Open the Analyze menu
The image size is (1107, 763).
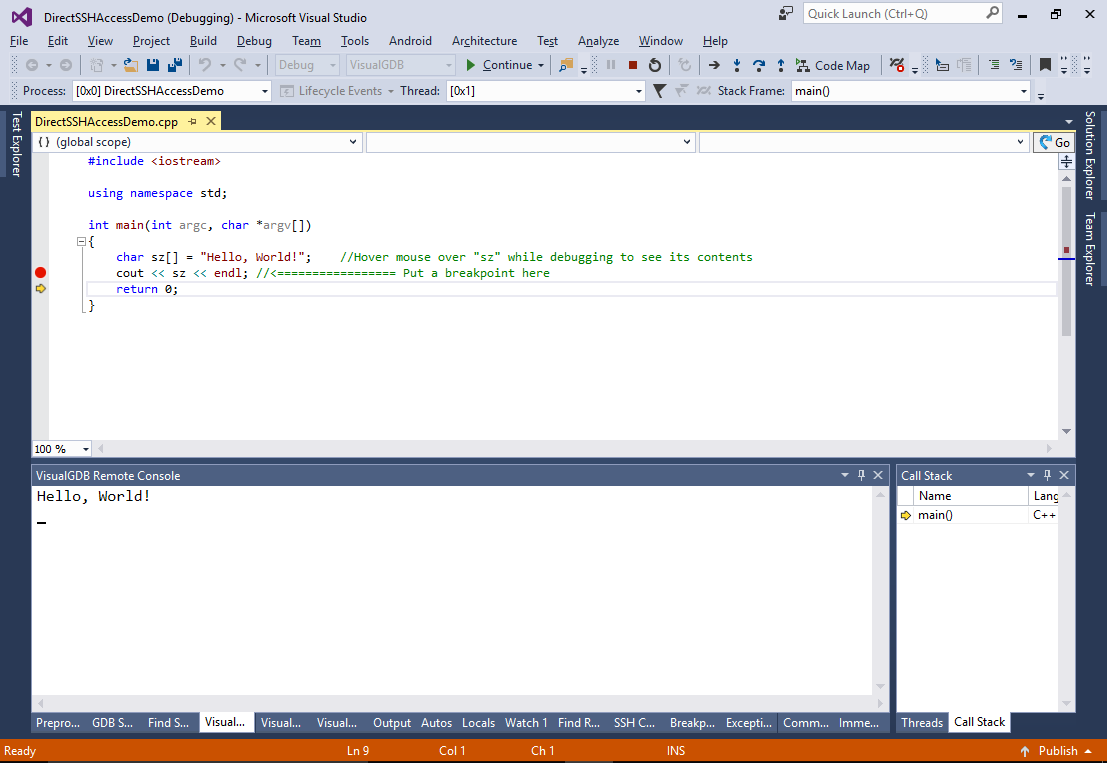coord(598,41)
